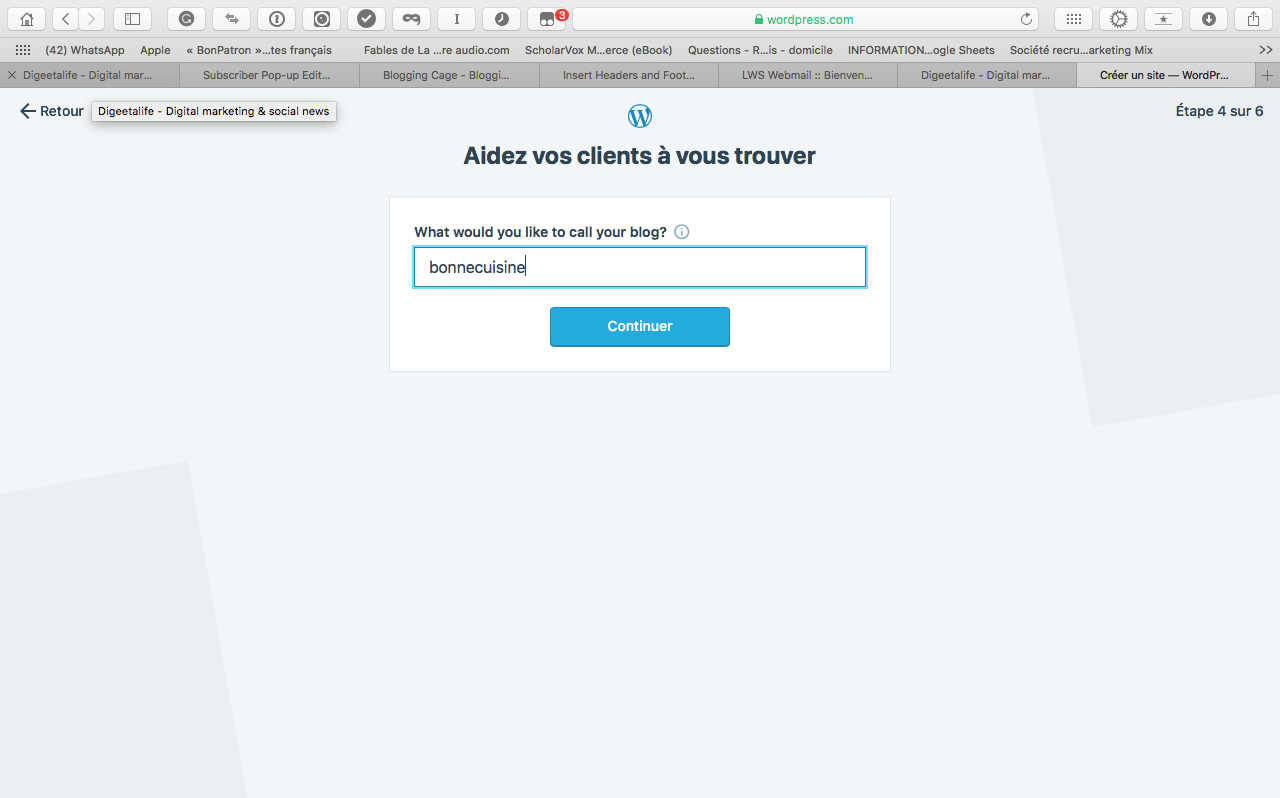Go back with the Safari back arrow
The width and height of the screenshot is (1280, 798).
[65, 19]
